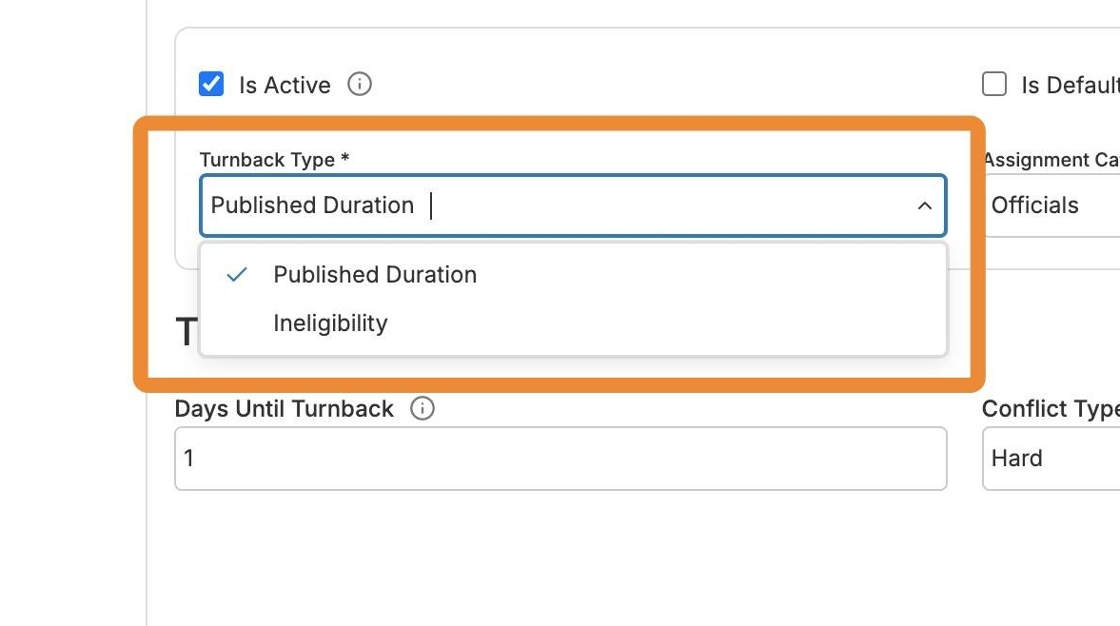Click the Is Default label text
The height and width of the screenshot is (626, 1120).
click(x=1069, y=85)
